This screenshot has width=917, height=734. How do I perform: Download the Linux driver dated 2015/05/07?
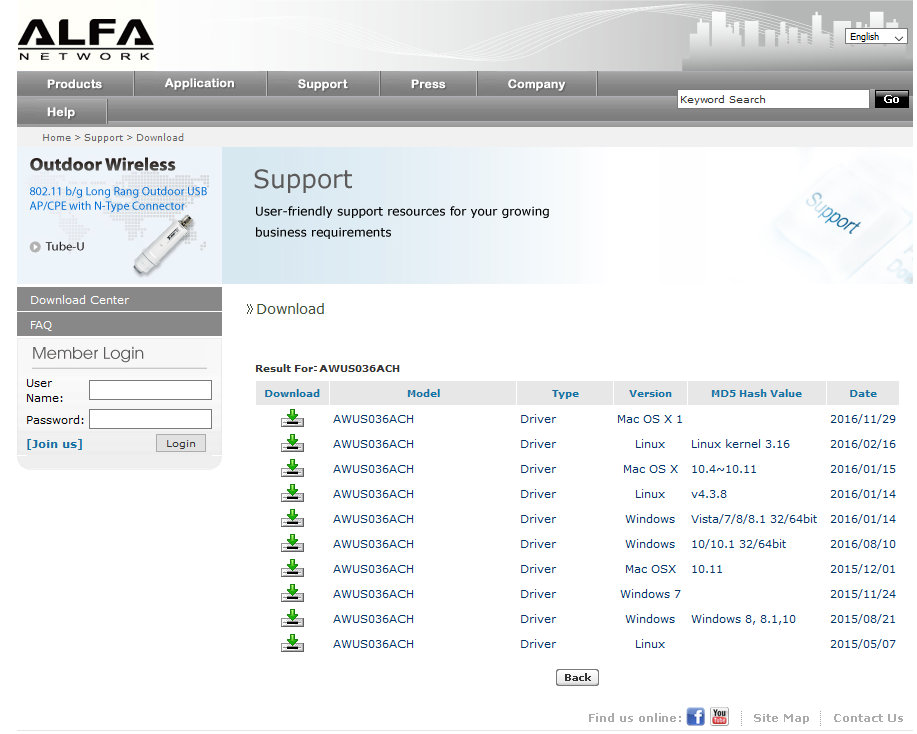click(292, 644)
